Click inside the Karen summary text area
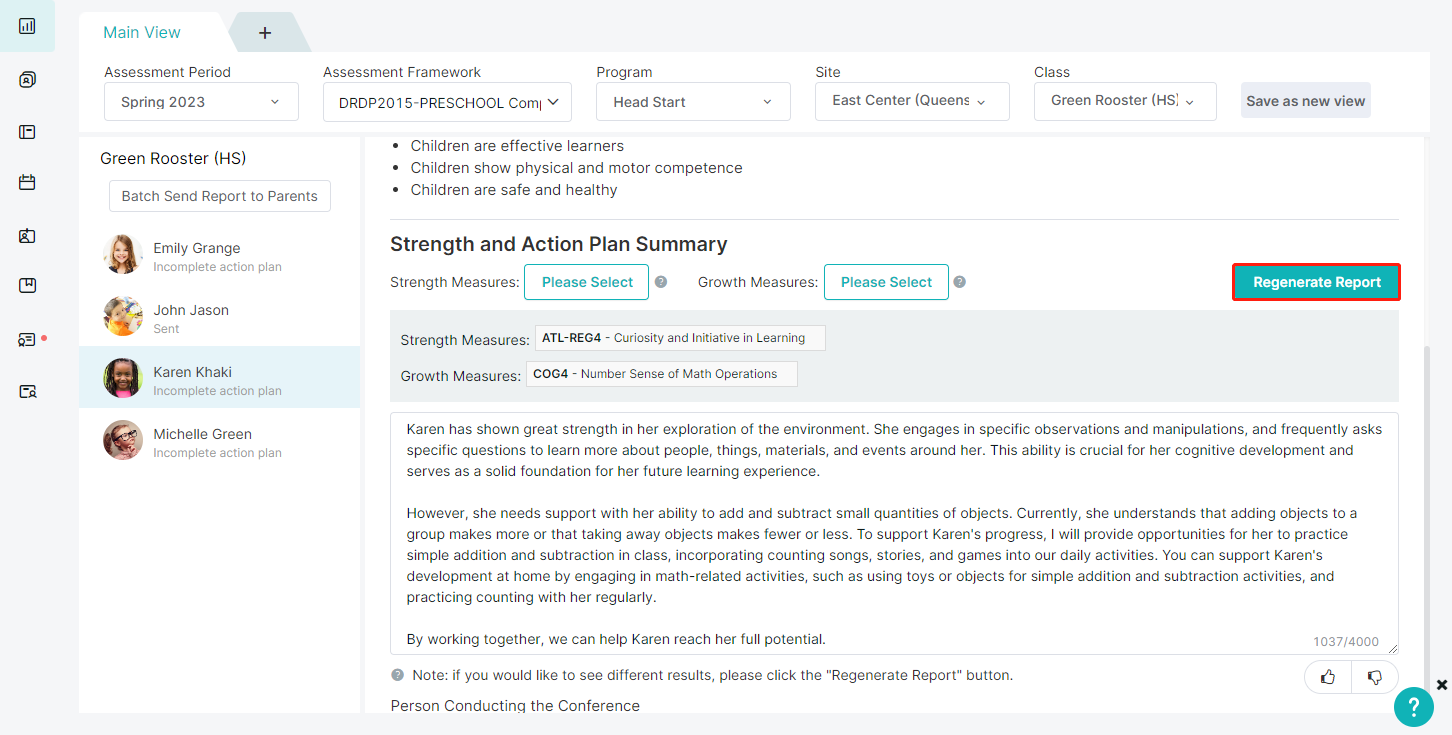This screenshot has height=735, width=1452. tap(894, 533)
